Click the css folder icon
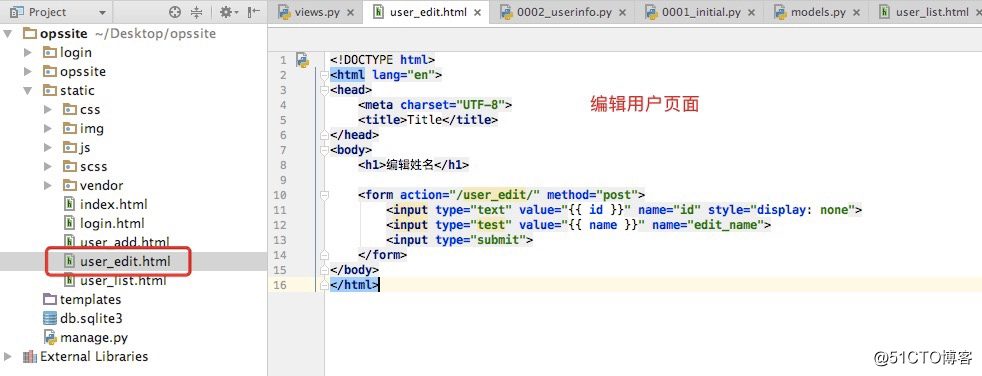Viewport: 982px width, 376px height. [x=70, y=110]
